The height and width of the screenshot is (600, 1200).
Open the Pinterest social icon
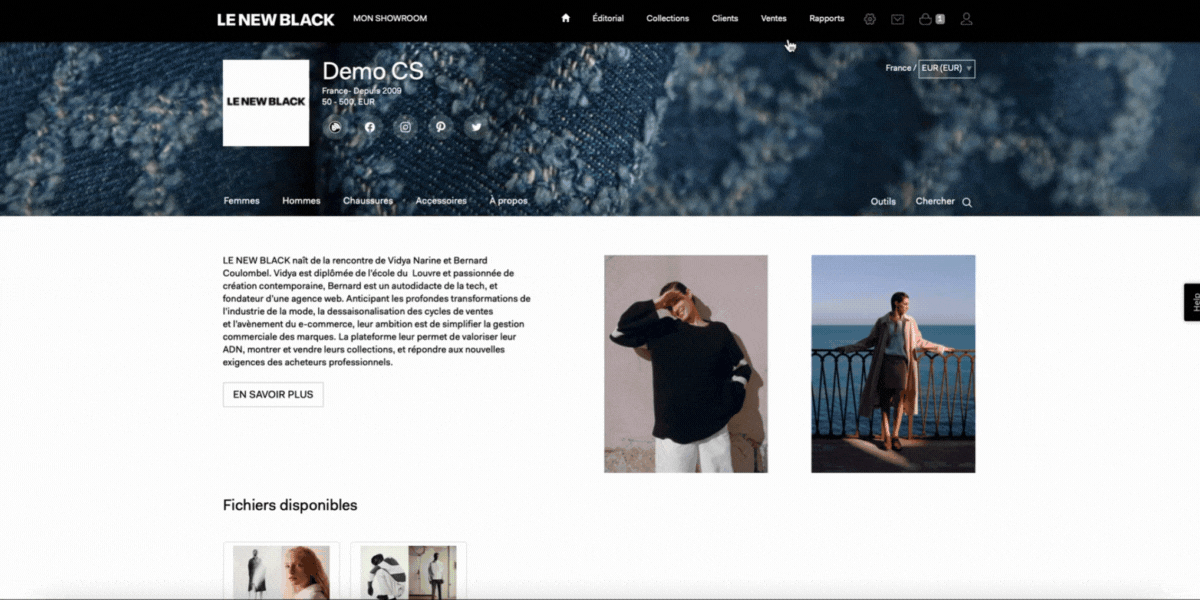coord(440,127)
